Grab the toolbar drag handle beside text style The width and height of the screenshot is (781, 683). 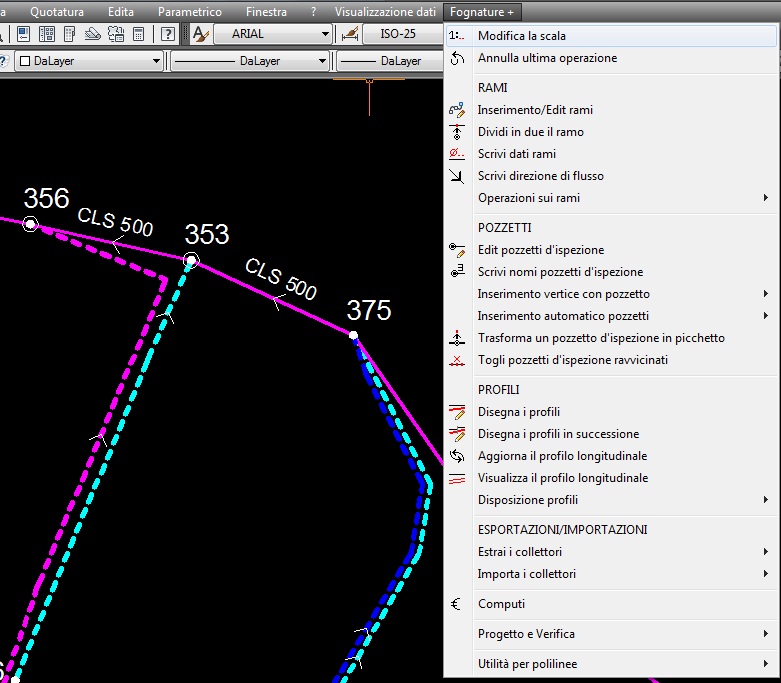tap(186, 34)
